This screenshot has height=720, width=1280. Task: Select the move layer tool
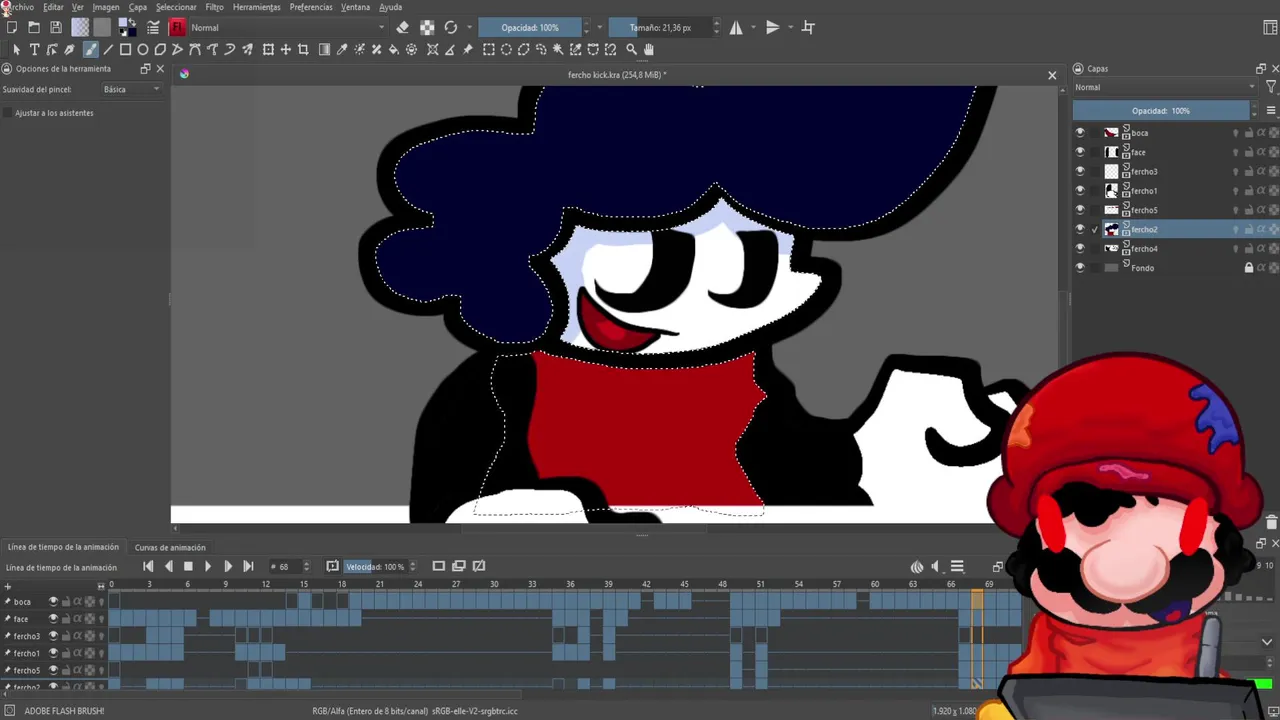[x=285, y=49]
